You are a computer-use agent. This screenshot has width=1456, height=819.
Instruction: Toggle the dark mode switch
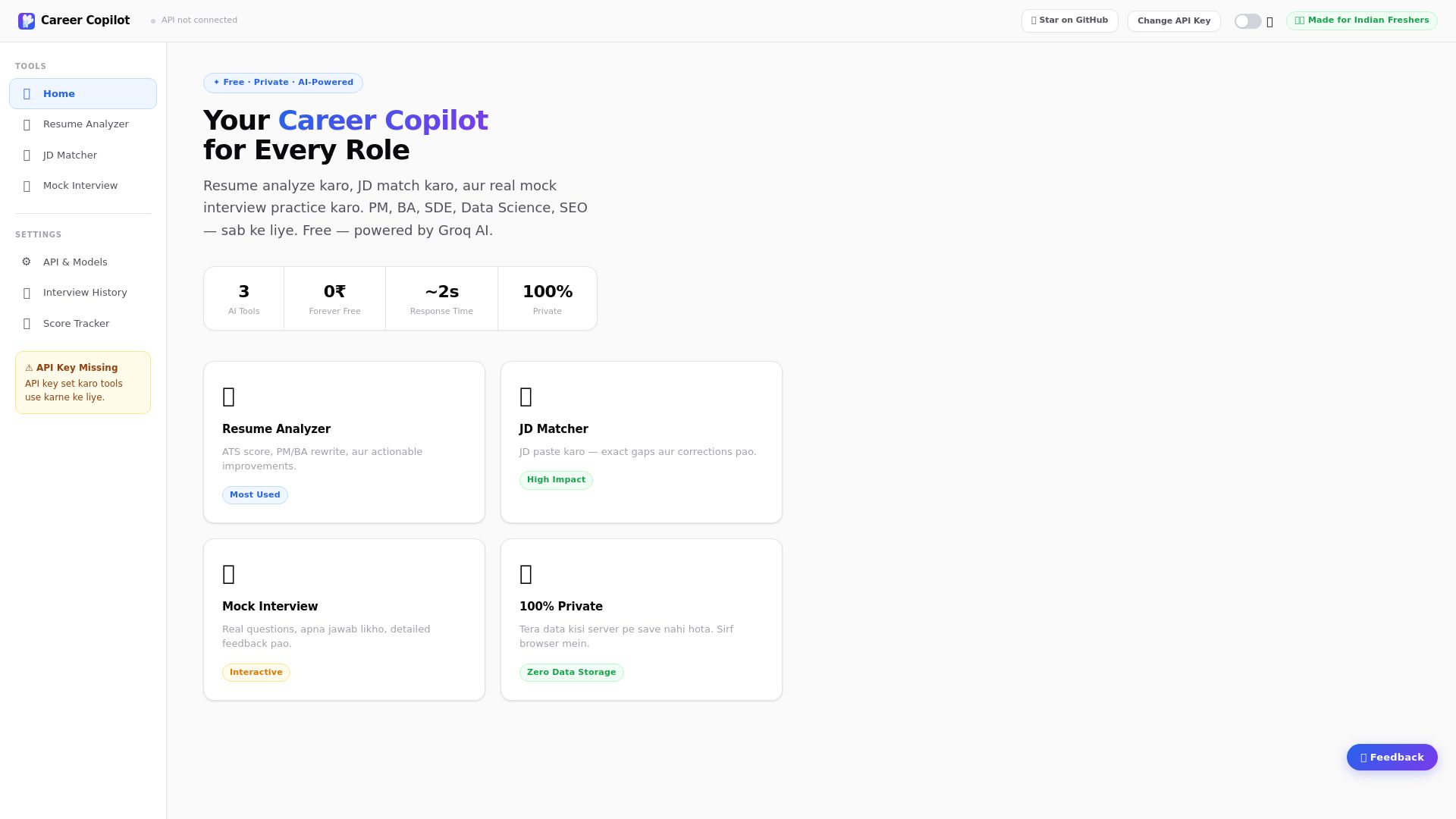click(1247, 21)
